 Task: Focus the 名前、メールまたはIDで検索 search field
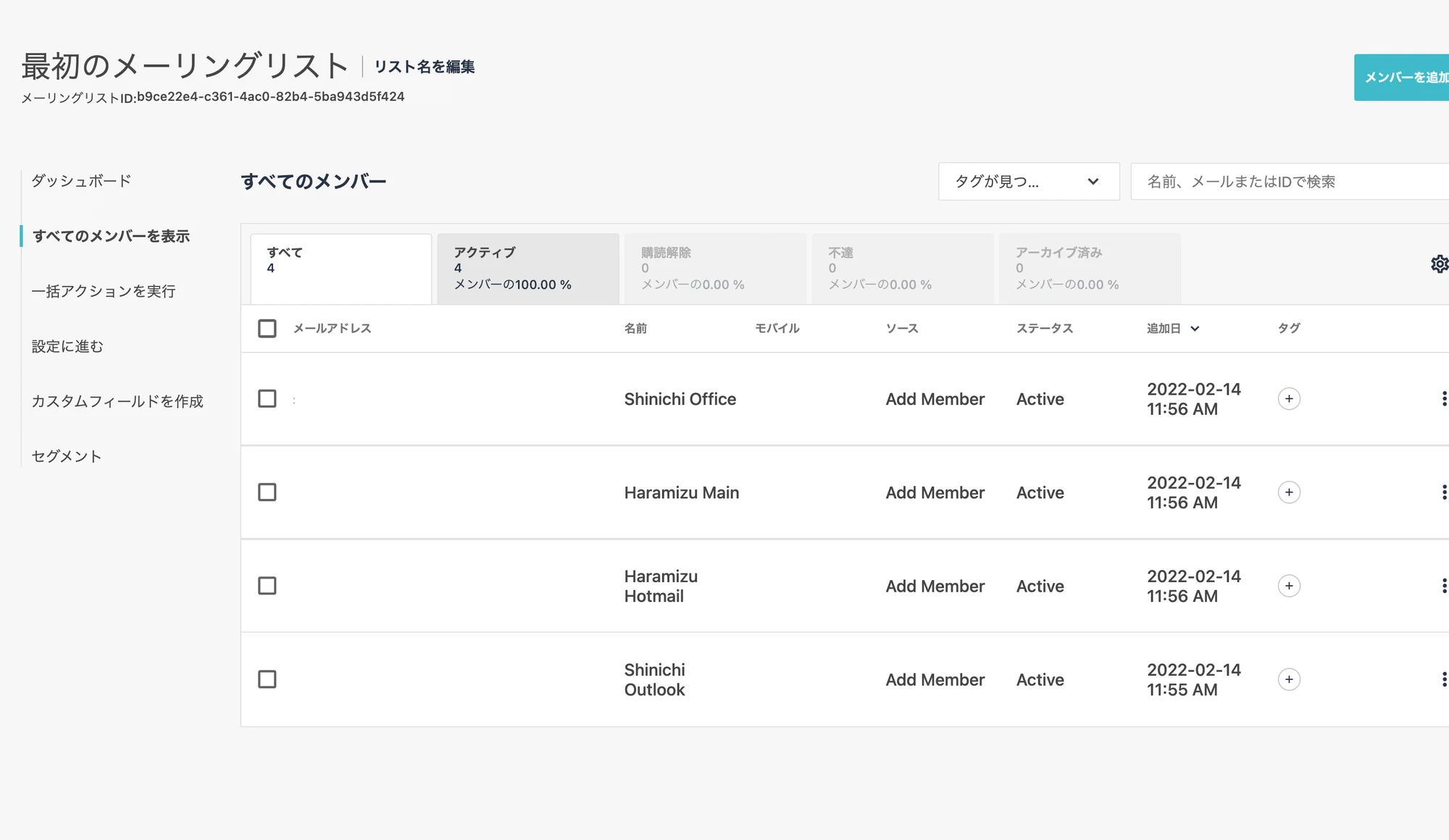tap(1290, 182)
